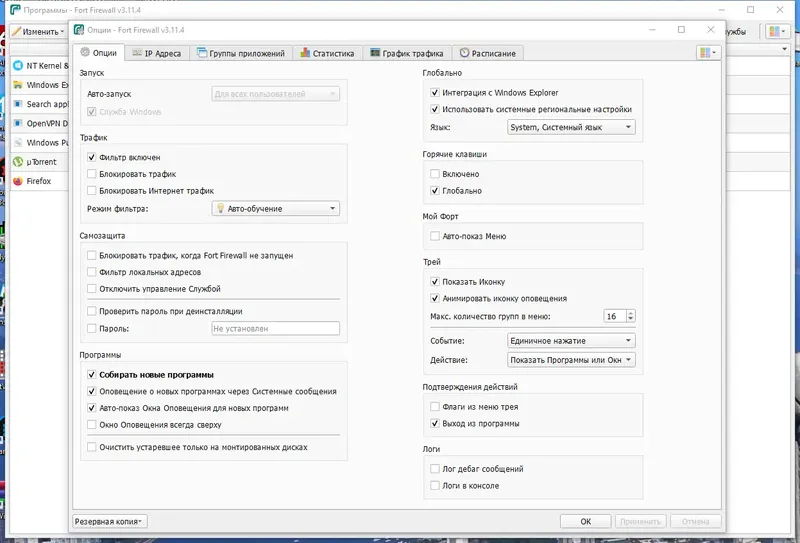Enable Блокировать Интернет трафик checkbox

(92, 191)
